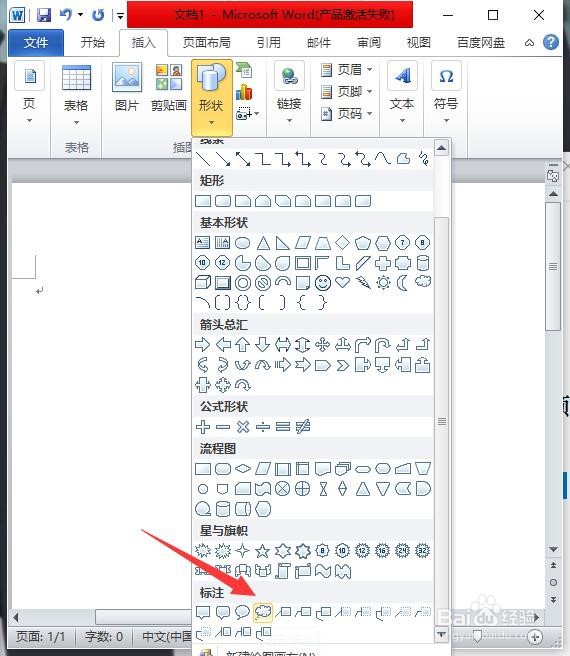
Task: Open the 页码 page number dropdown
Action: 346,113
